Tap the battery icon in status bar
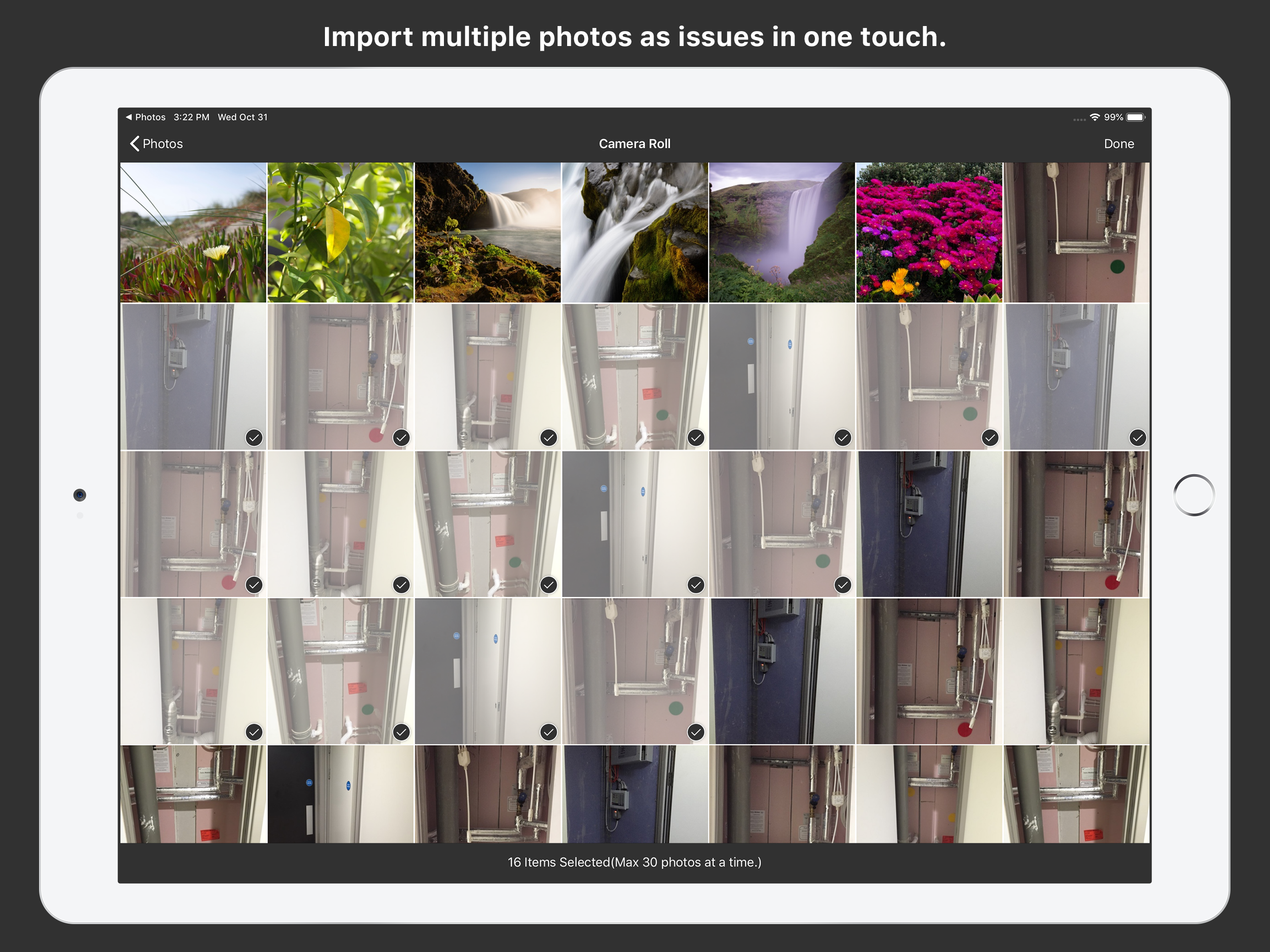 1135,117
